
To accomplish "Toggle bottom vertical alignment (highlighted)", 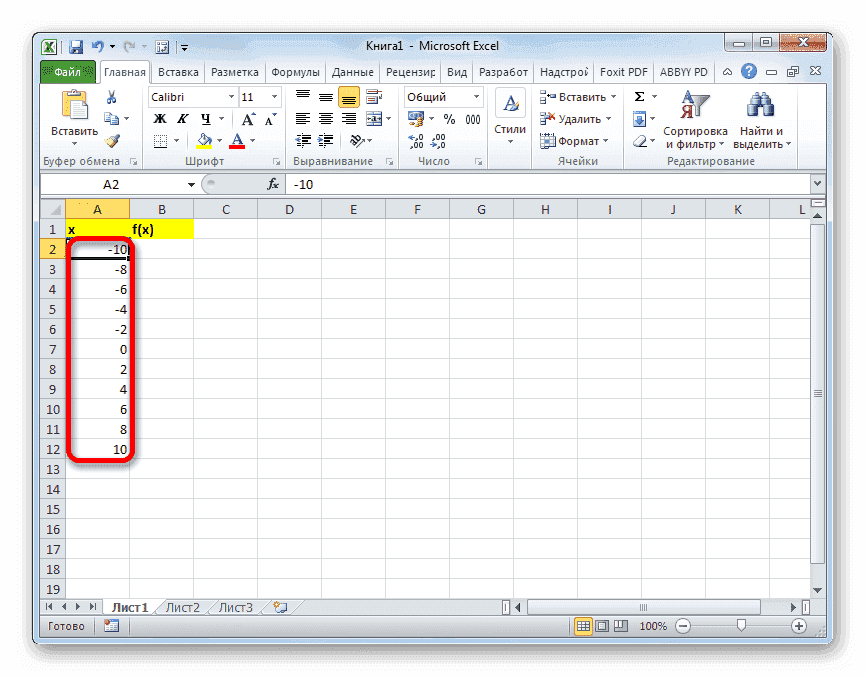I will [x=349, y=98].
